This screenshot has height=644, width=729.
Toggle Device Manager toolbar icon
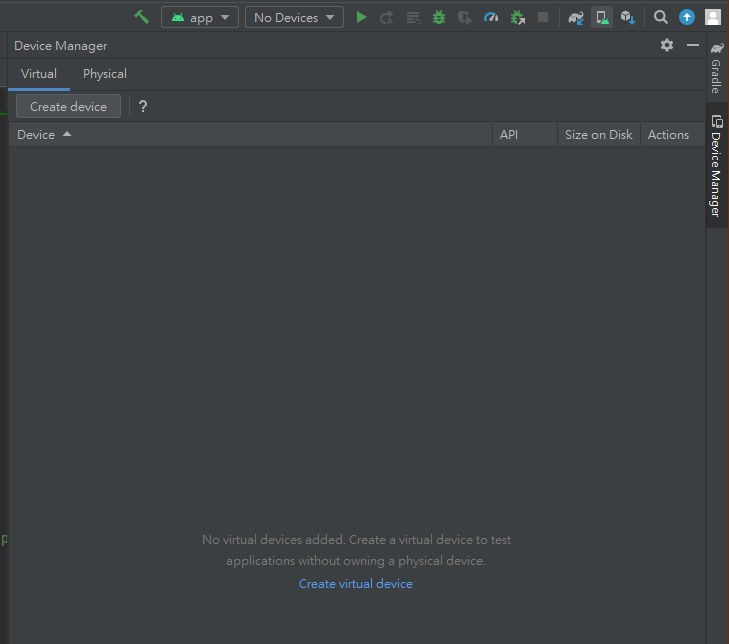[x=602, y=18]
